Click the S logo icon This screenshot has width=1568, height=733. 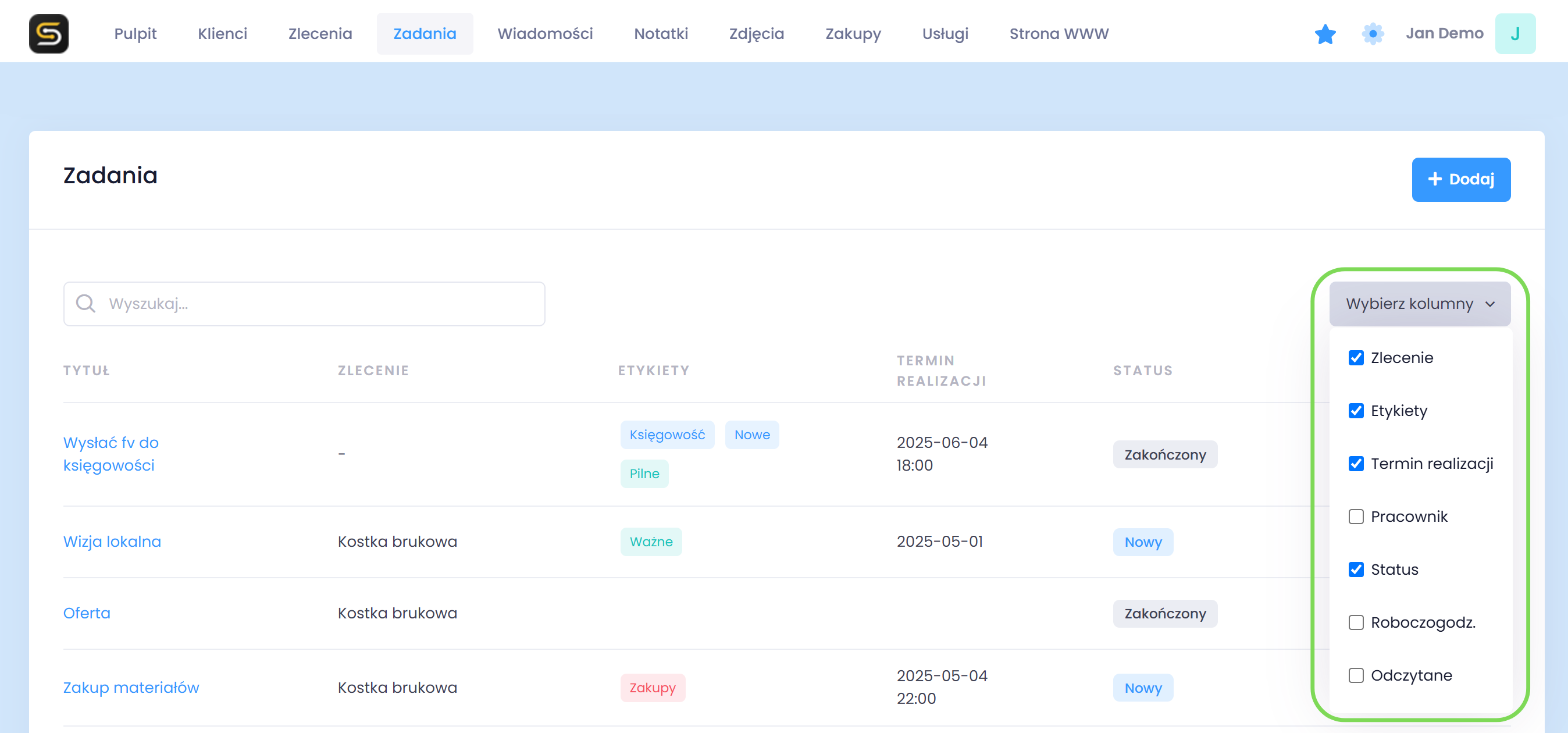[x=49, y=34]
